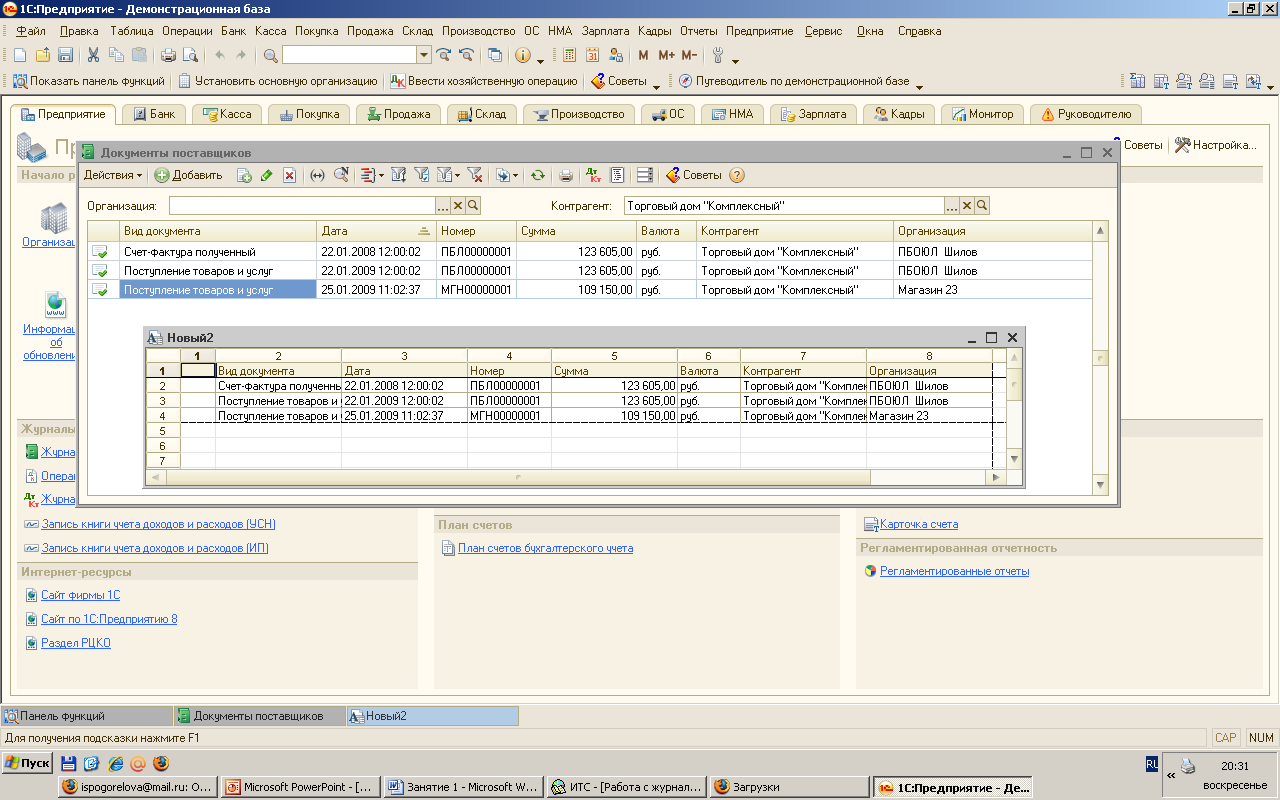The width and height of the screenshot is (1280, 800).
Task: Click the Добавить button
Action: point(188,175)
